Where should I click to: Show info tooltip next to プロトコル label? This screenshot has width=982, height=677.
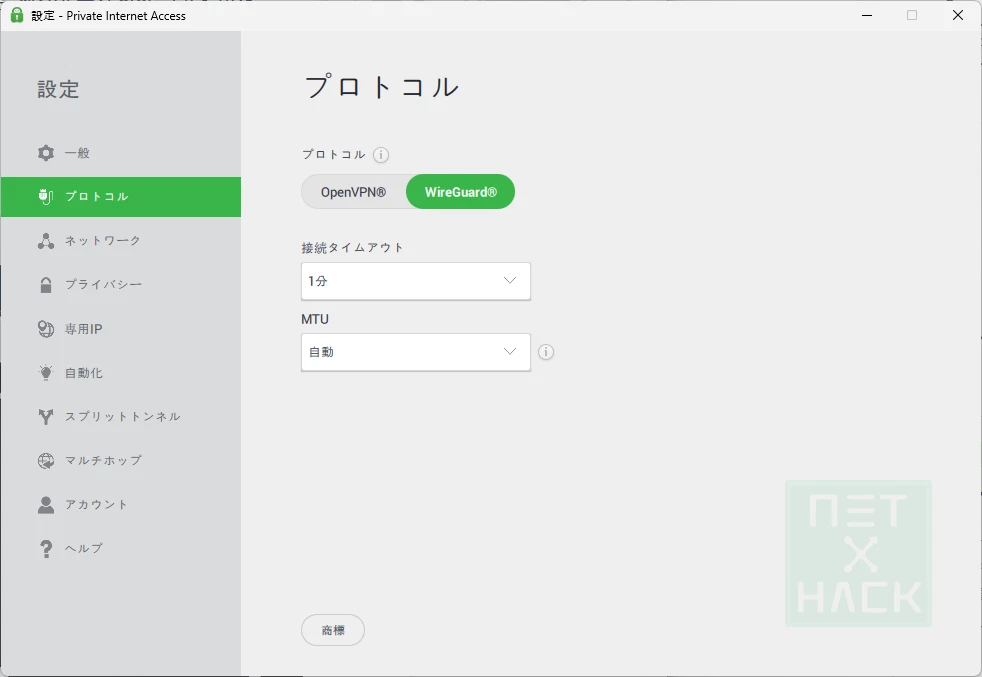381,155
